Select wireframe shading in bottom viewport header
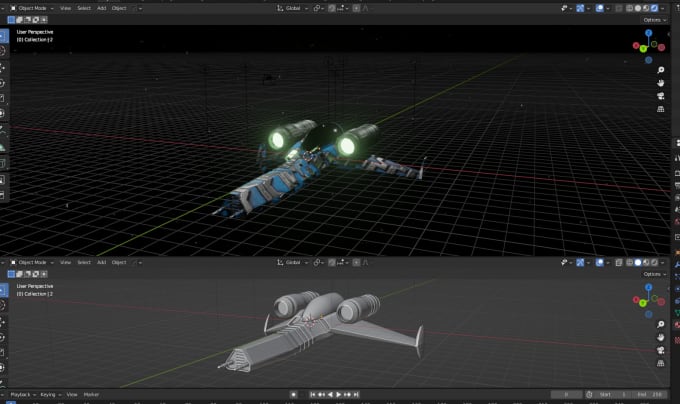This screenshot has height=404, width=680. (629, 262)
